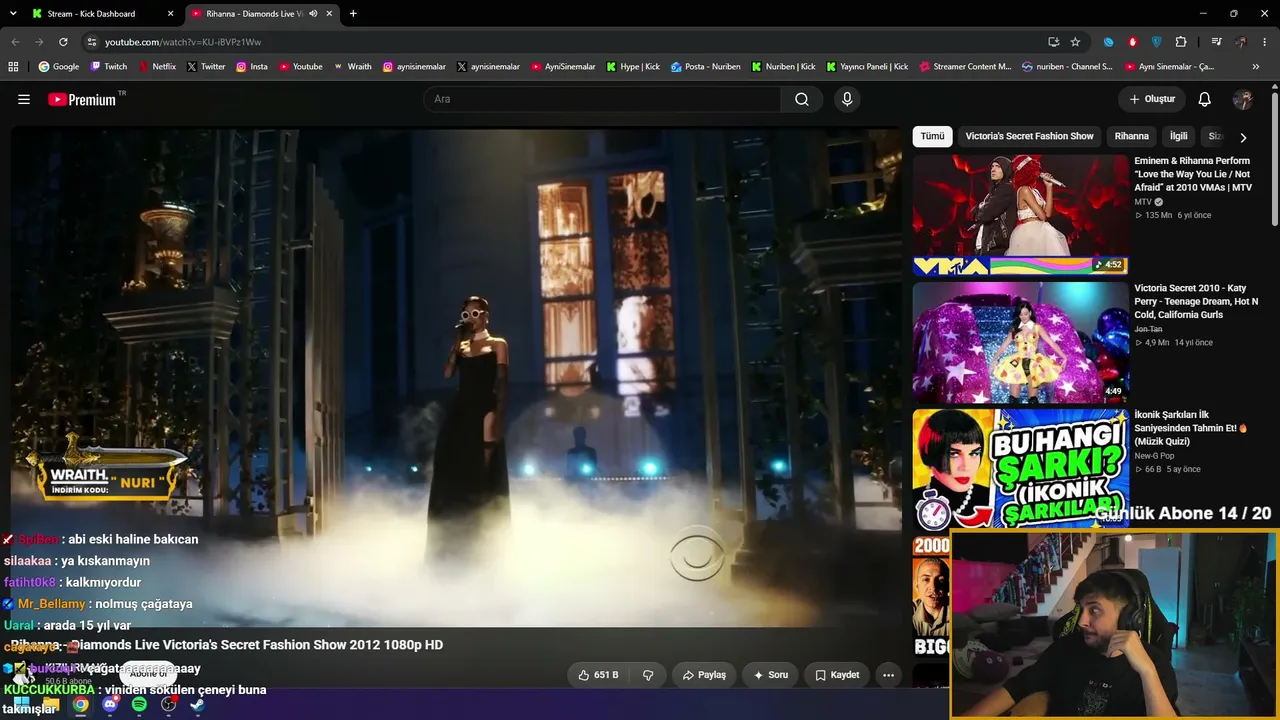The width and height of the screenshot is (1280, 720).
Task: View site information icon in address bar
Action: point(92,42)
